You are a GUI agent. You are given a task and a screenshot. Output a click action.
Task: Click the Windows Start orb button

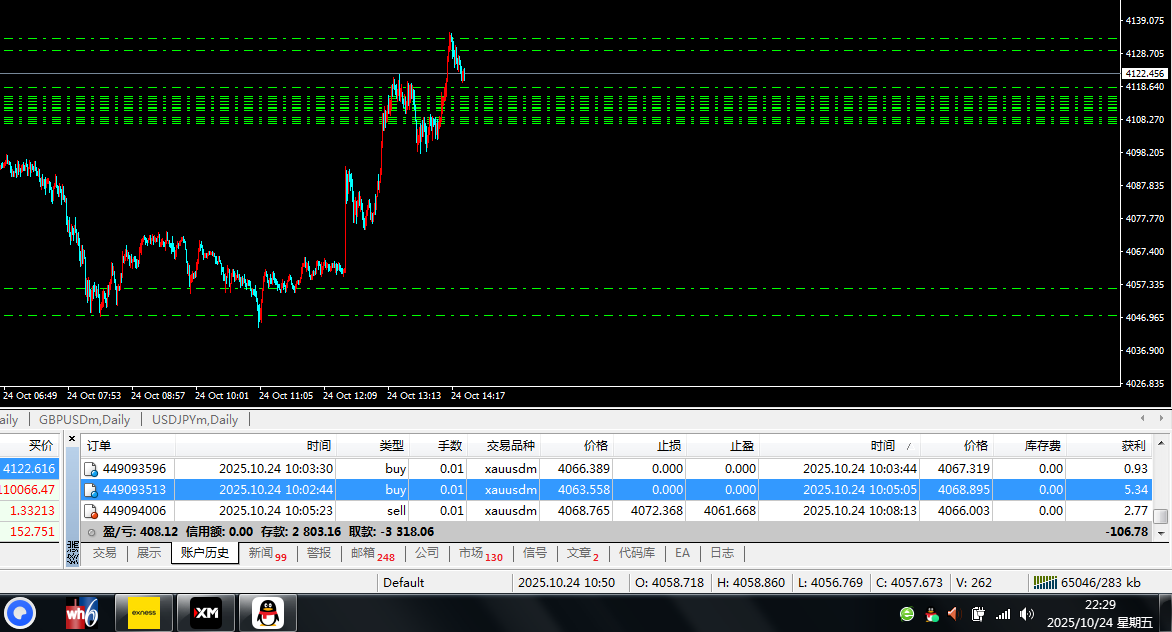coord(20,612)
